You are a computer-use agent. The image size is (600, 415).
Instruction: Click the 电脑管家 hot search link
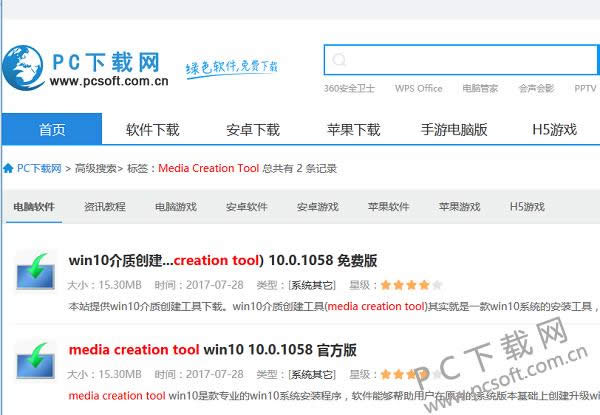(480, 88)
